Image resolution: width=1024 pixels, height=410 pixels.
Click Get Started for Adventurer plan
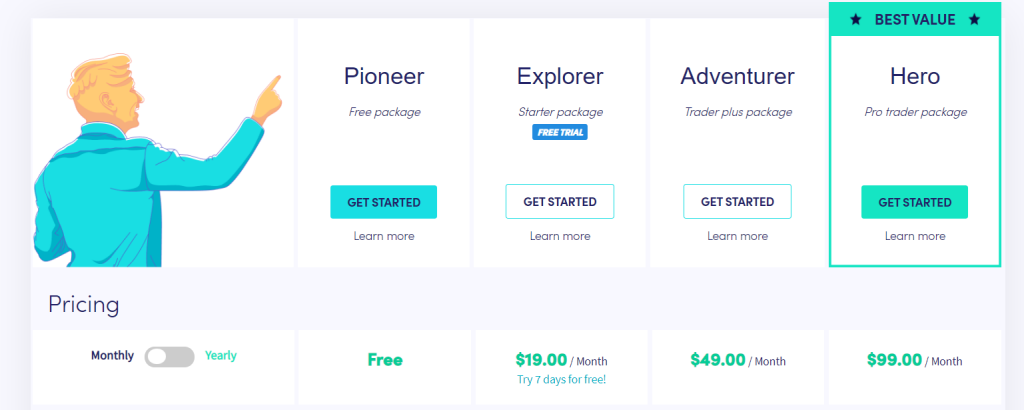(737, 202)
